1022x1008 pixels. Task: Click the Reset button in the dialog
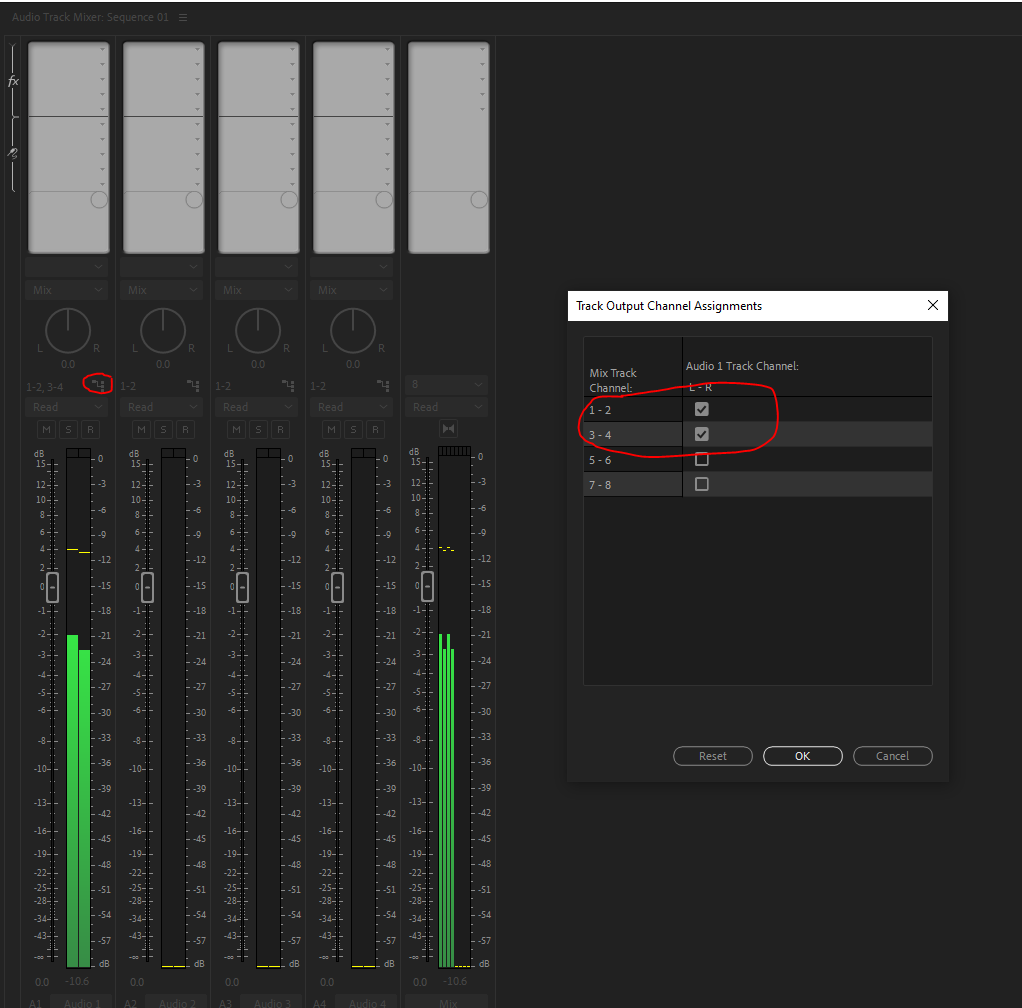point(712,756)
